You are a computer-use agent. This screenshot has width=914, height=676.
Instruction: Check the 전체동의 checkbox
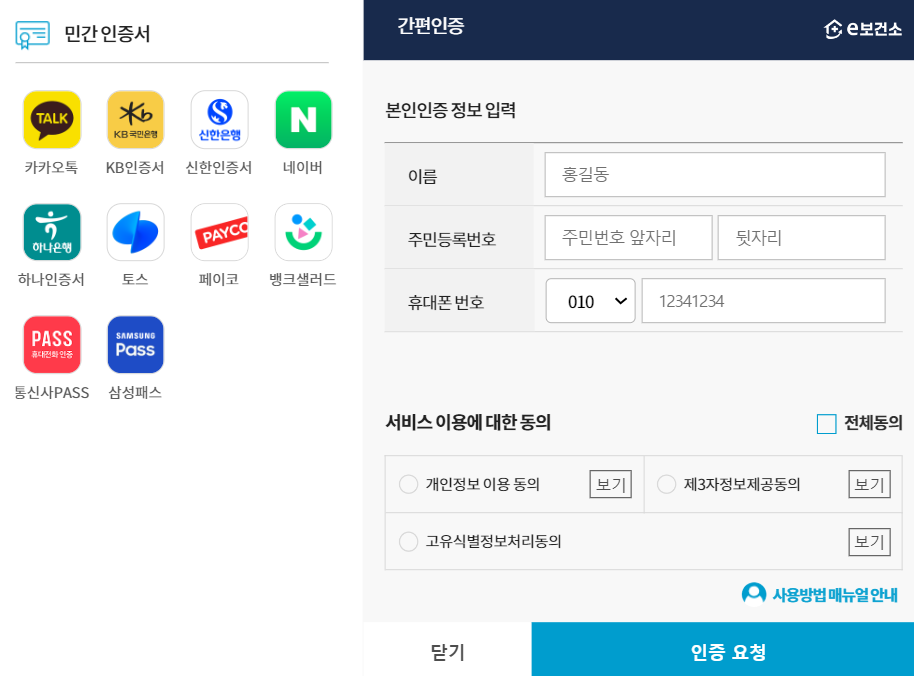click(827, 424)
